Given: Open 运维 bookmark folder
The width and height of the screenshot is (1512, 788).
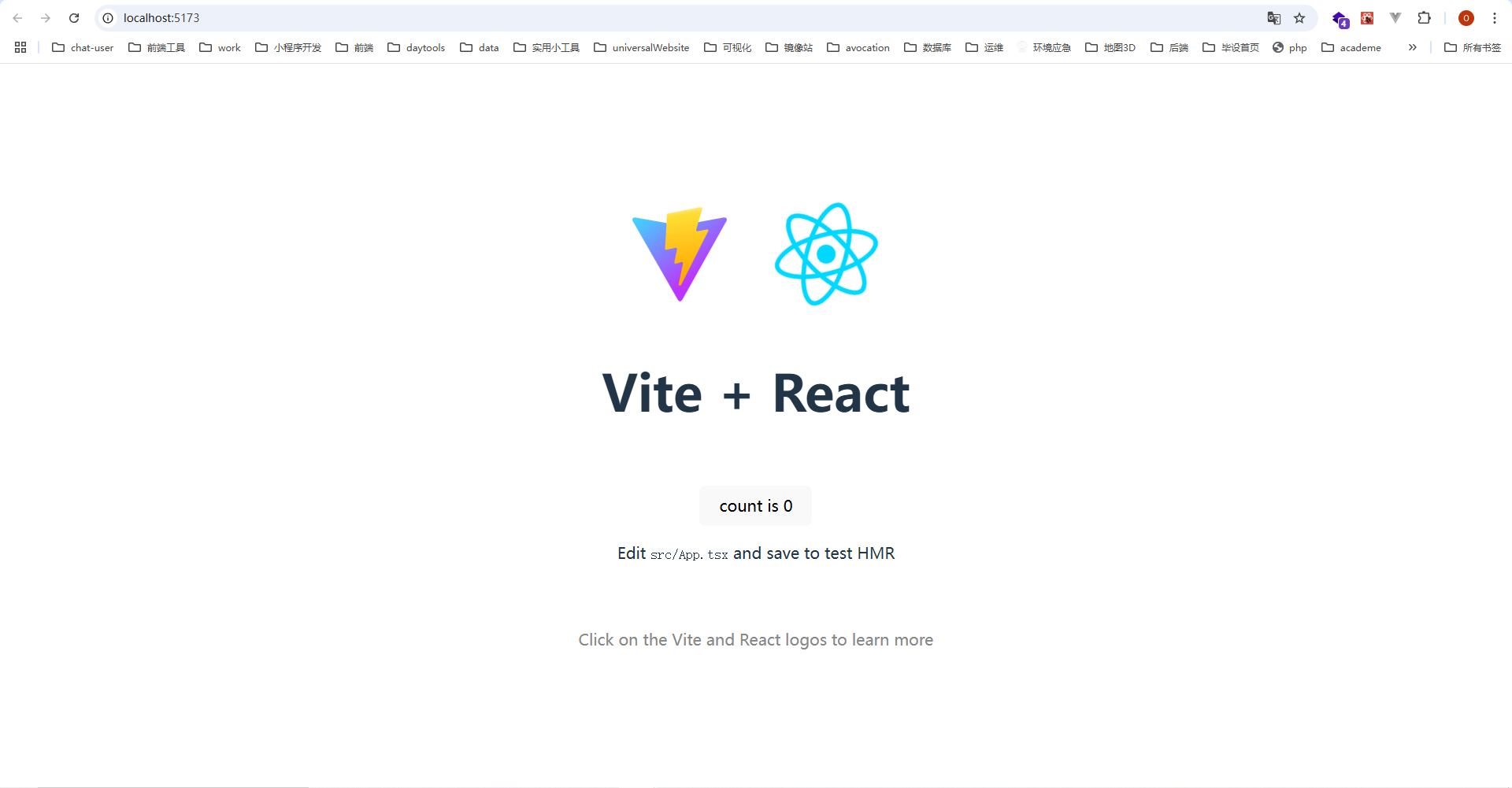Looking at the screenshot, I should [984, 47].
